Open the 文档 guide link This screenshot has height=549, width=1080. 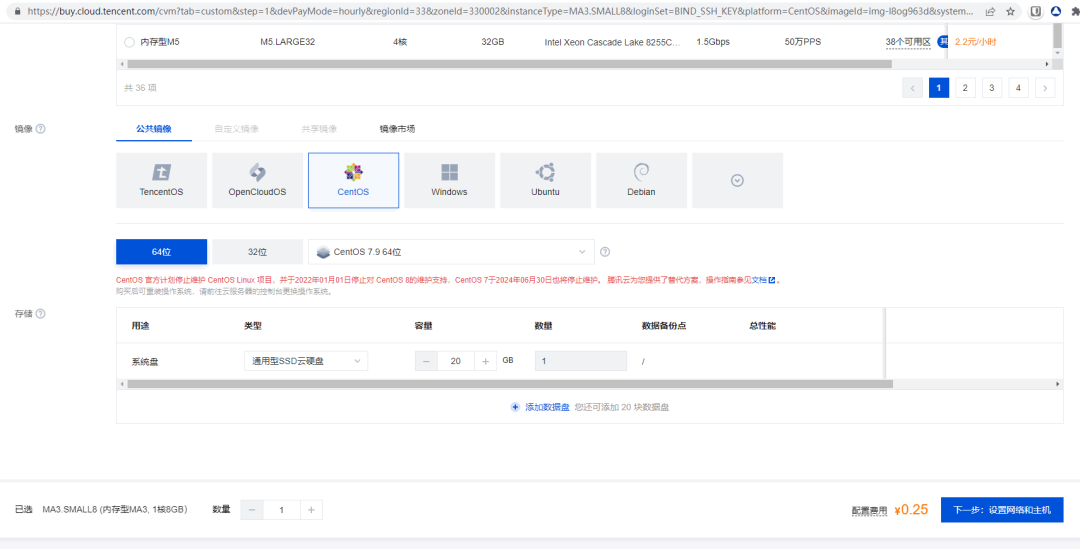pos(758,280)
